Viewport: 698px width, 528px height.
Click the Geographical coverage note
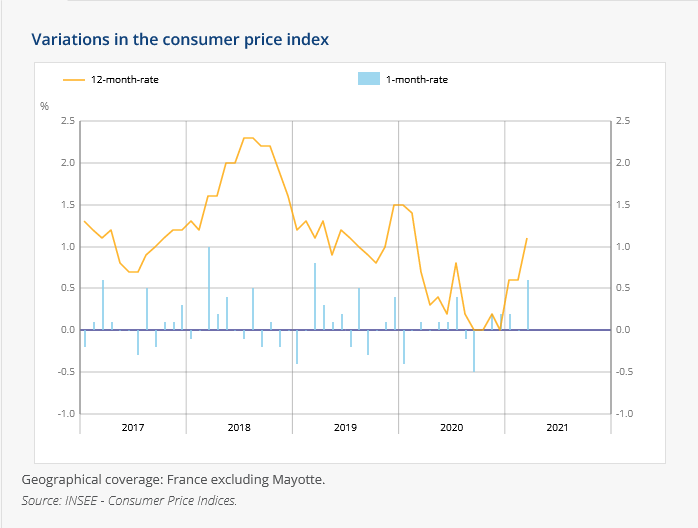173,479
